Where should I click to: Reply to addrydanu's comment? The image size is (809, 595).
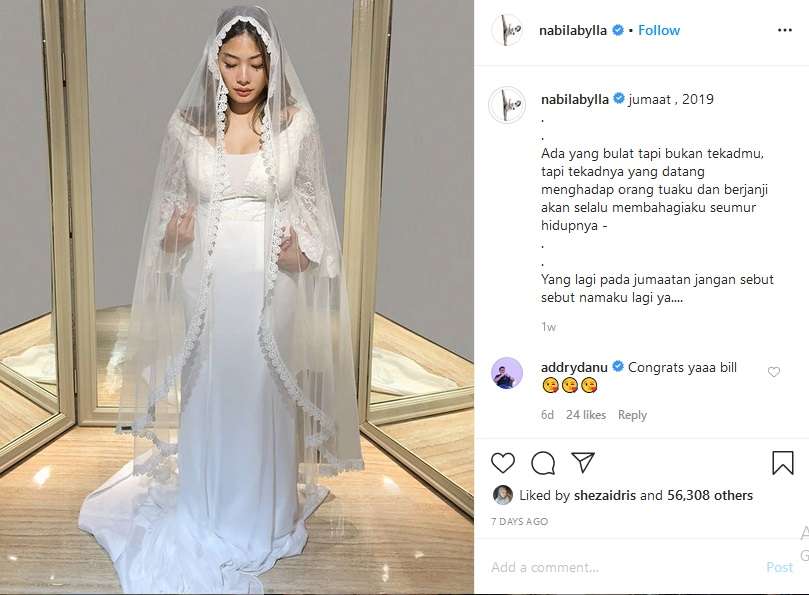[x=632, y=415]
